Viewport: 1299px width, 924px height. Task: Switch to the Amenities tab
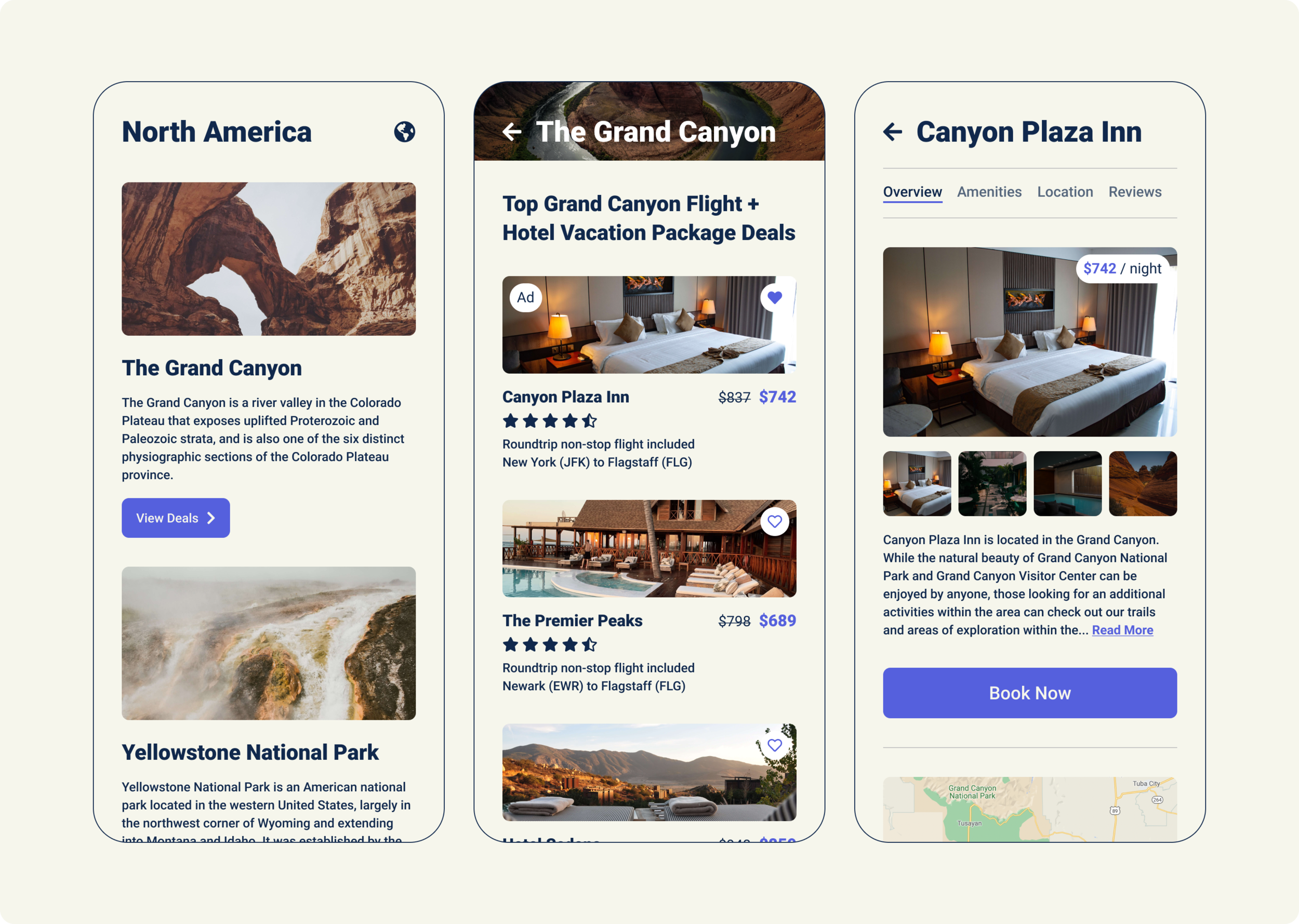tap(989, 192)
